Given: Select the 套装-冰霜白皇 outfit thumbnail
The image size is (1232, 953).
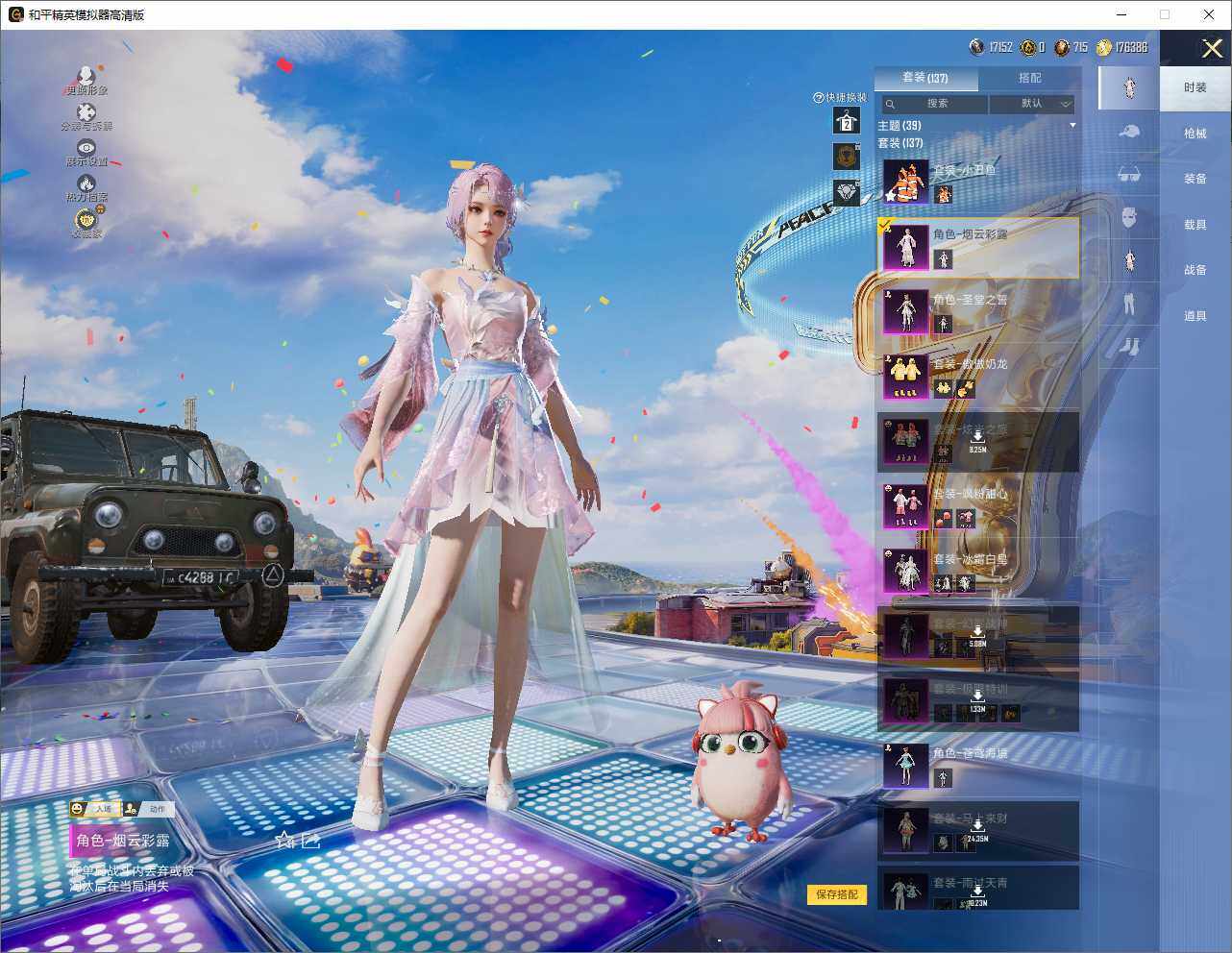Looking at the screenshot, I should pyautogui.click(x=905, y=571).
